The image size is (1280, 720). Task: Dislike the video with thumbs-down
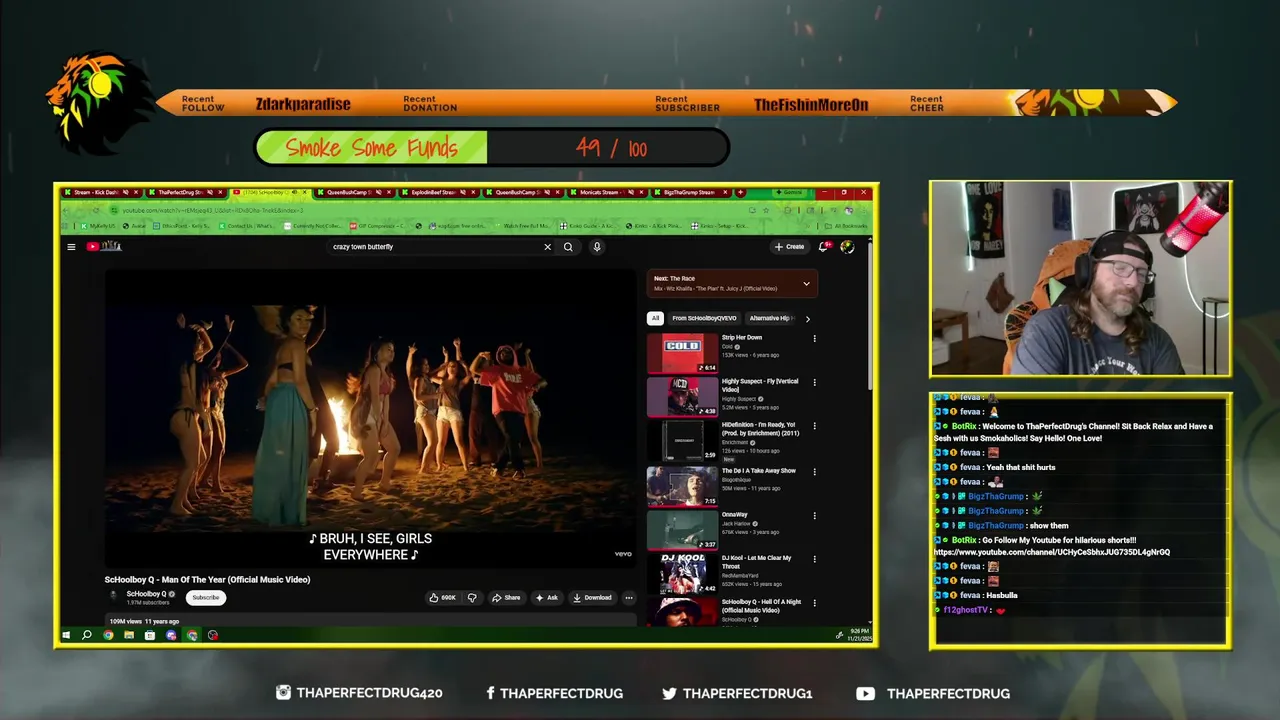472,598
